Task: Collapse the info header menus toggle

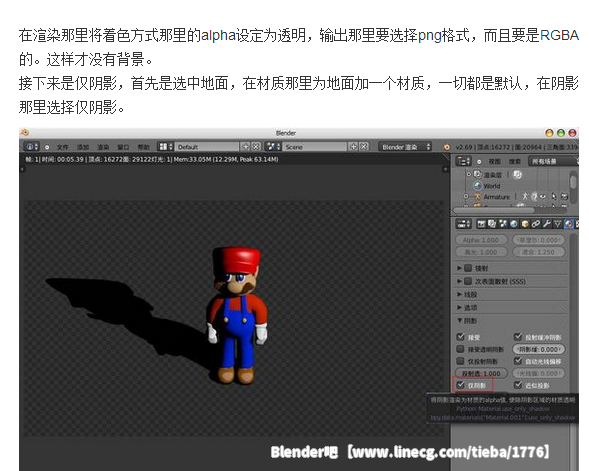Action: click(x=47, y=147)
